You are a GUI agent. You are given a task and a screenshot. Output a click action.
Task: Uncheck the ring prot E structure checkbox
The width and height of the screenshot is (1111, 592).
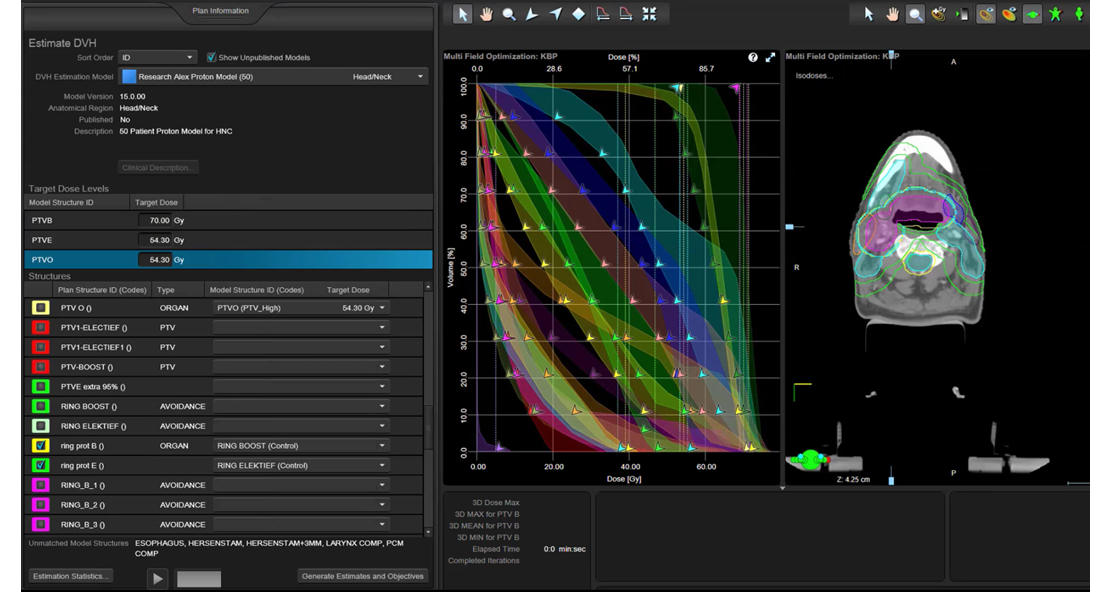(43, 466)
